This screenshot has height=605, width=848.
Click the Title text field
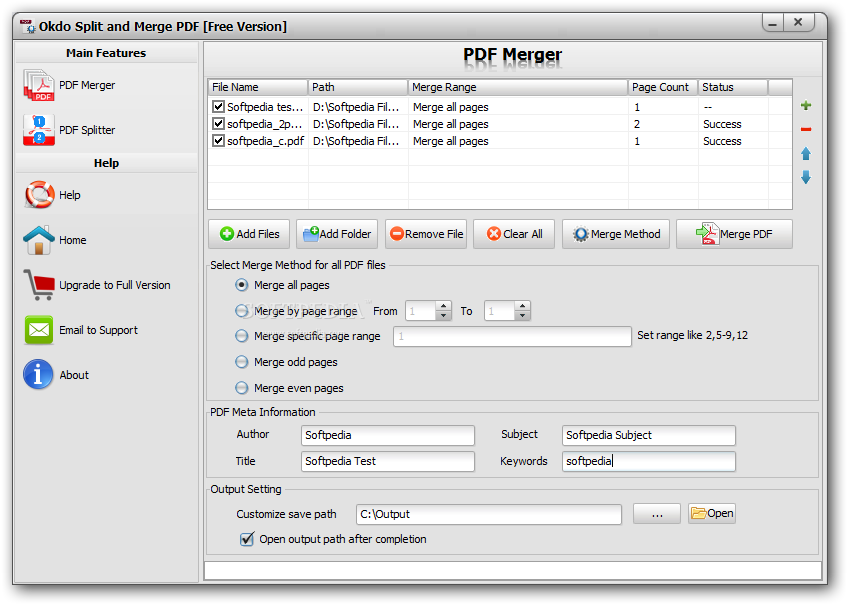coord(388,461)
